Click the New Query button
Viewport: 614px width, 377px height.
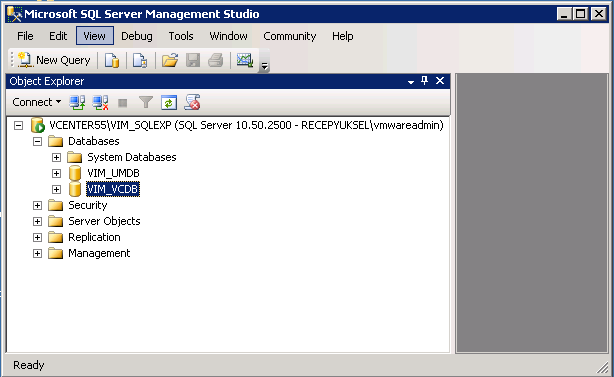(54, 60)
